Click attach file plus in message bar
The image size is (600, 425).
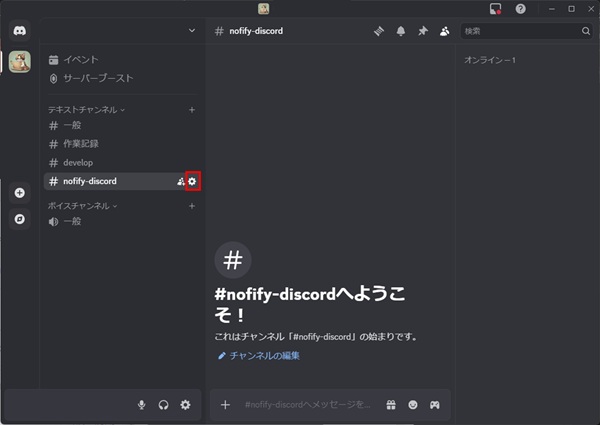[225, 405]
